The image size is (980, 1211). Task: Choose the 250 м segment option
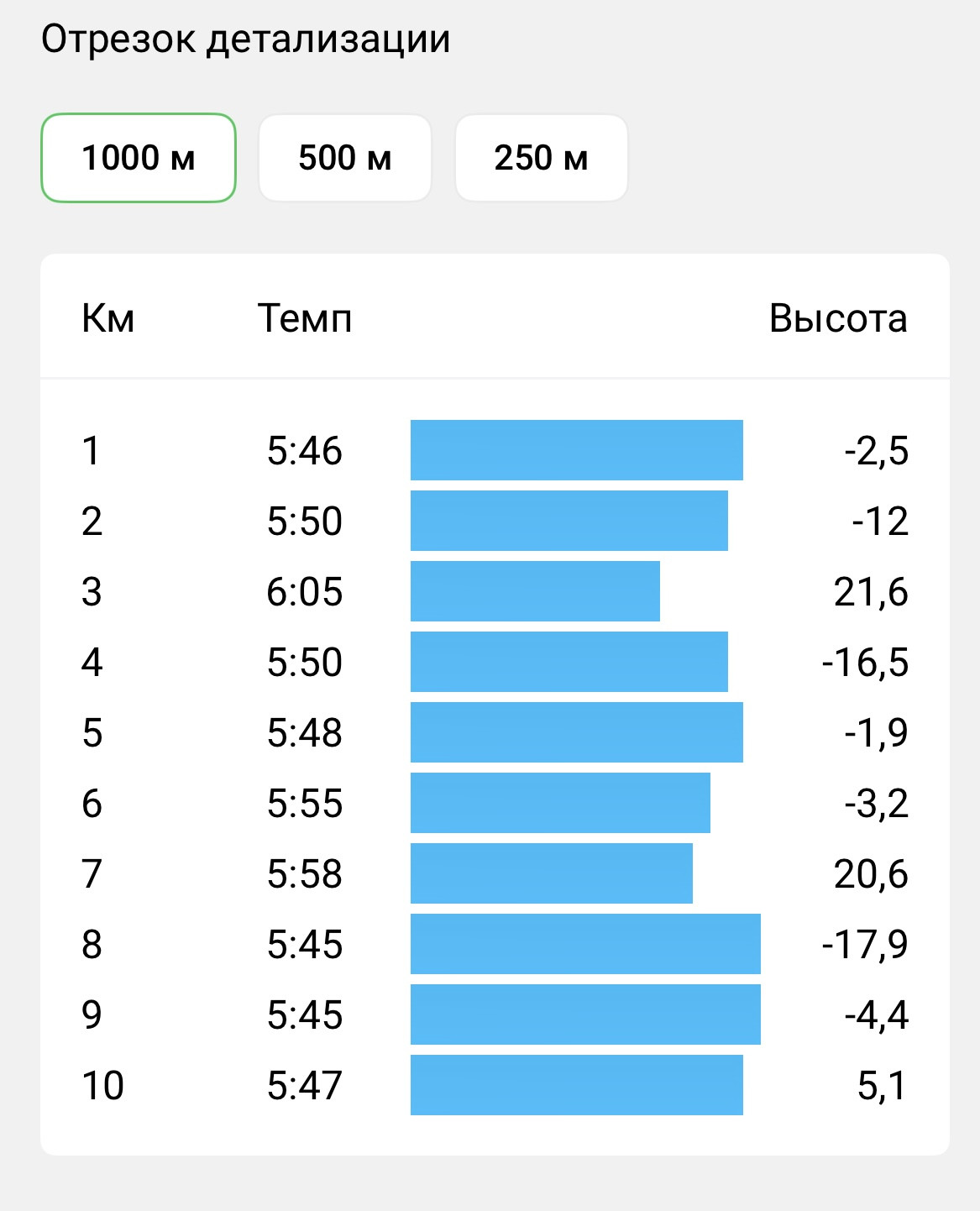542,158
